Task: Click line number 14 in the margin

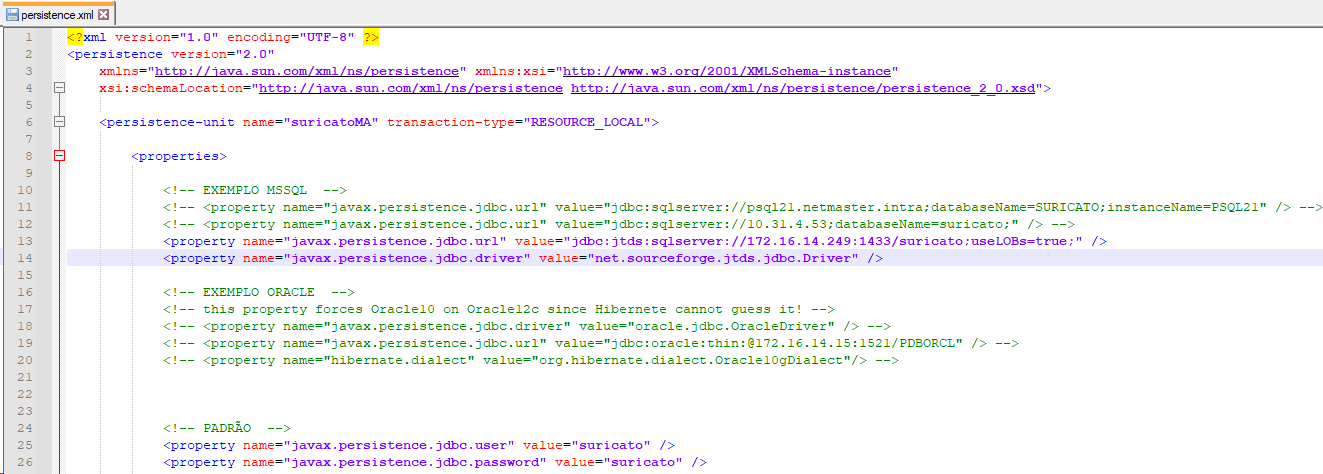Action: coord(26,258)
